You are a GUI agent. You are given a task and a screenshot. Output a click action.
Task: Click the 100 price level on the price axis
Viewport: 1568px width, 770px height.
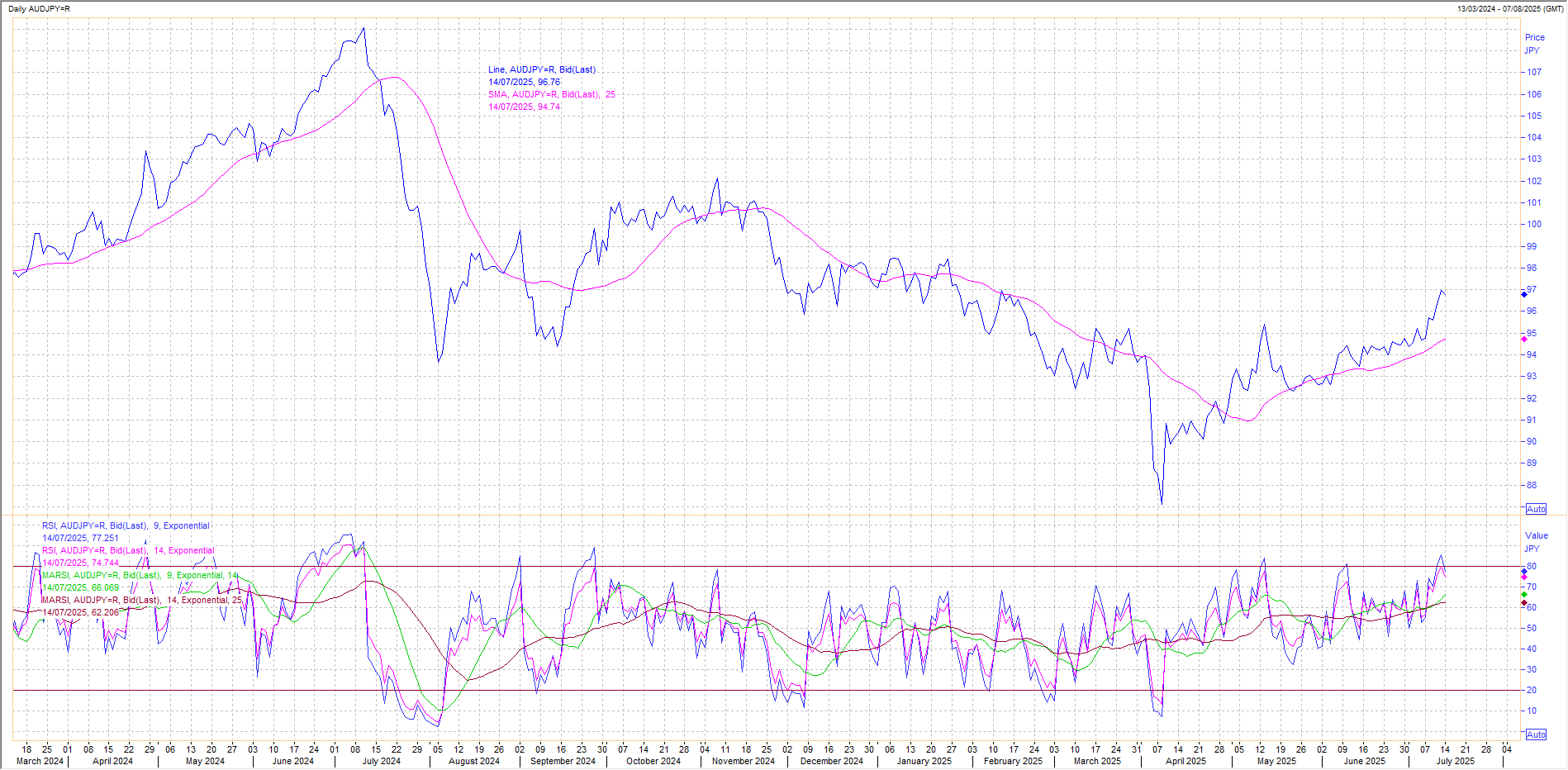(1533, 225)
